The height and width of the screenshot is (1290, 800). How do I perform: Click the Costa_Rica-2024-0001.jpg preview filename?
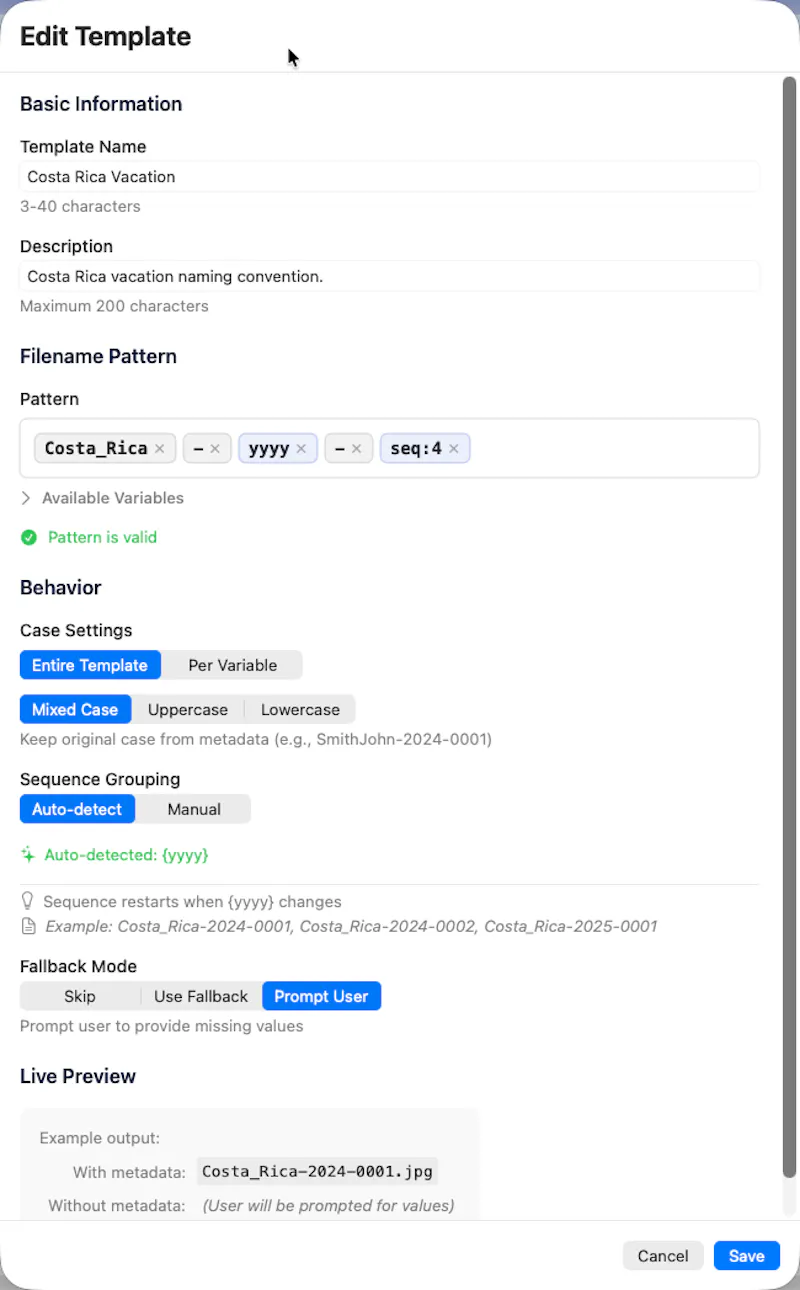click(x=318, y=1172)
